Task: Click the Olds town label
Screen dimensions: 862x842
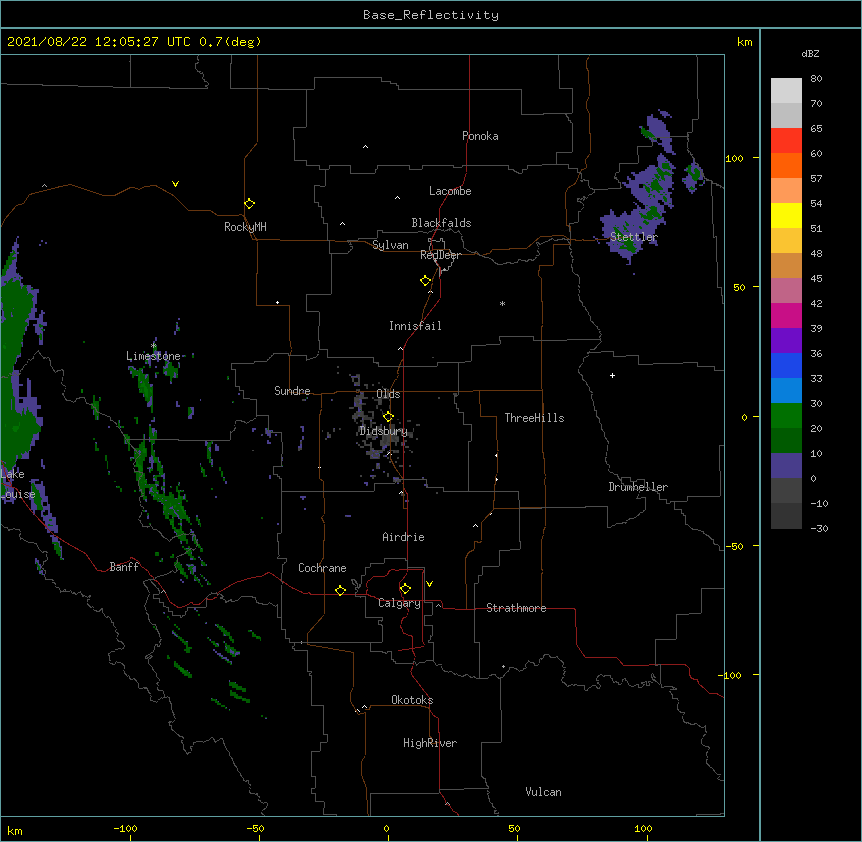Action: [x=388, y=394]
